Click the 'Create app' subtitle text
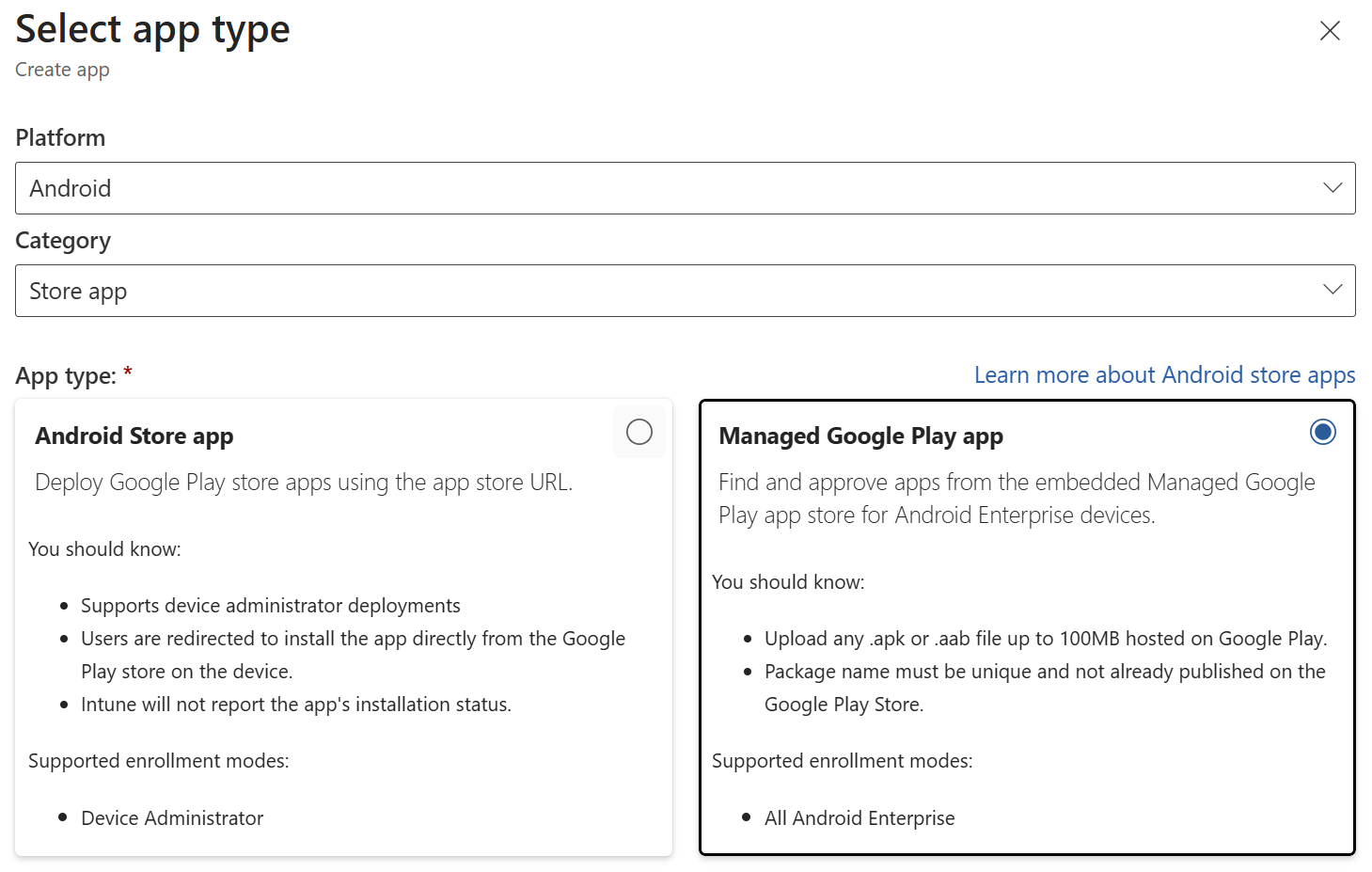Screen dimensions: 1372x872 click(x=62, y=71)
